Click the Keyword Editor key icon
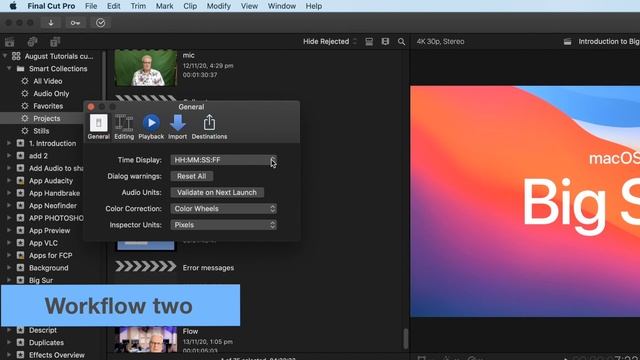The height and width of the screenshot is (360, 640). pos(76,23)
